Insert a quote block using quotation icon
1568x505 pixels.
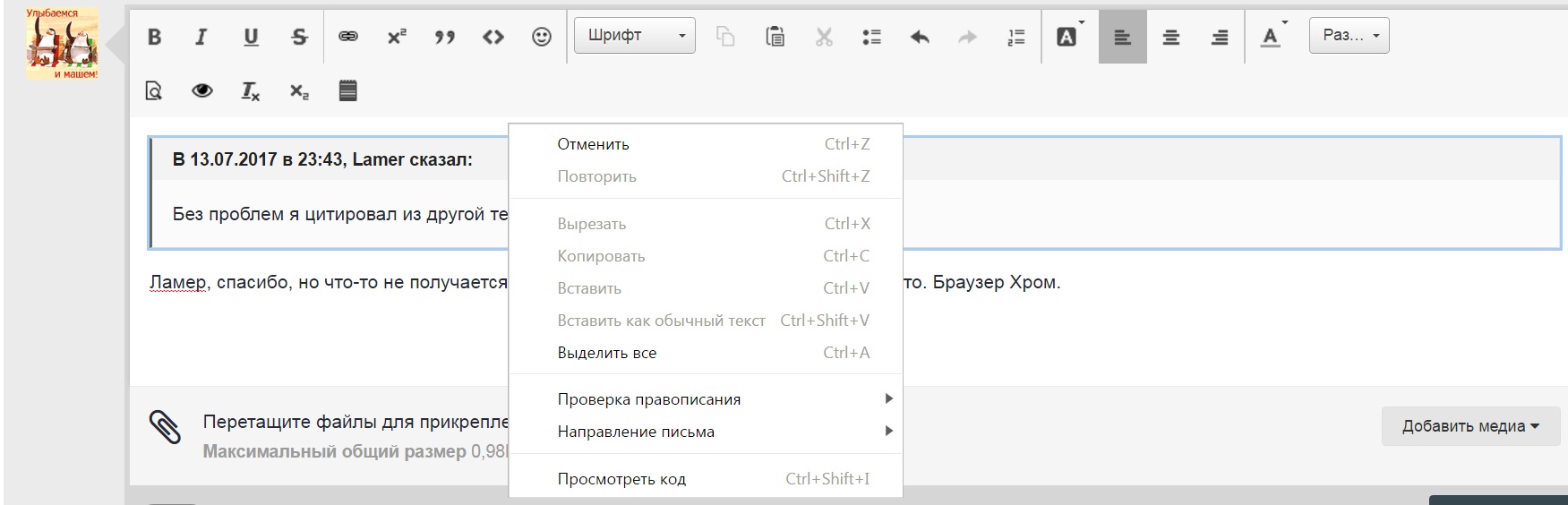(x=444, y=37)
